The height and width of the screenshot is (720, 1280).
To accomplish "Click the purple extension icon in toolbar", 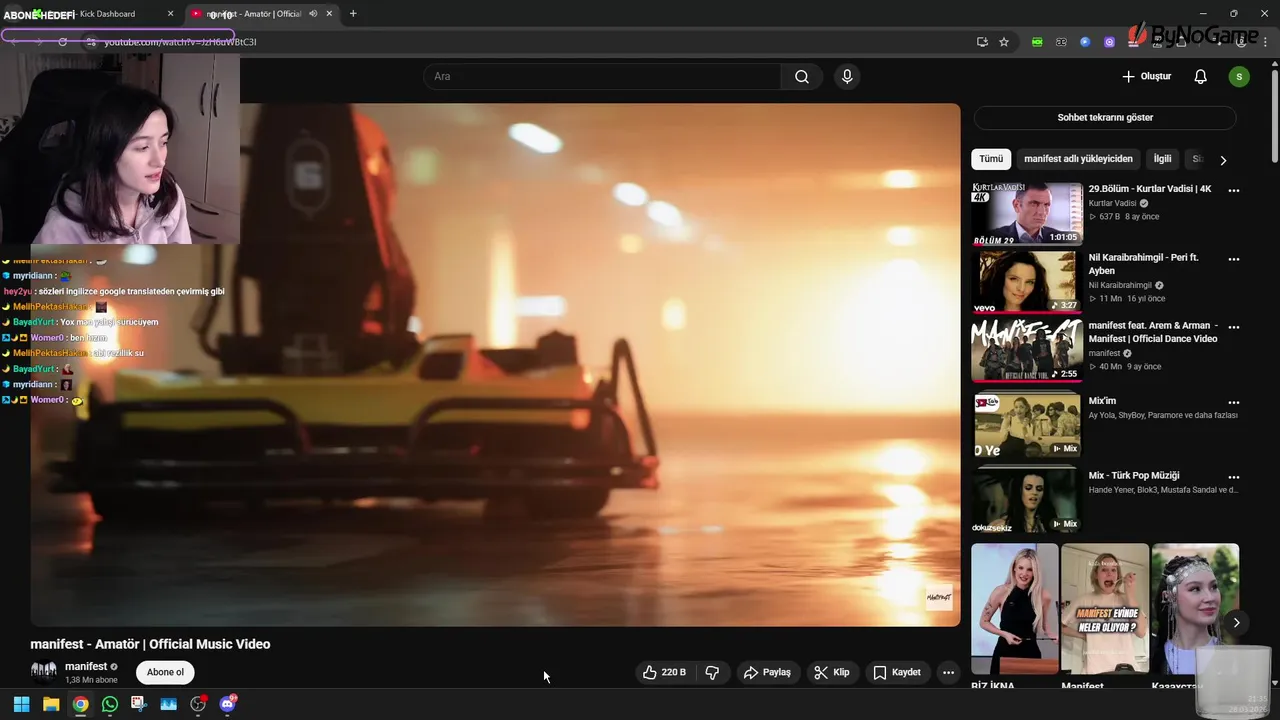I will coord(1109,42).
